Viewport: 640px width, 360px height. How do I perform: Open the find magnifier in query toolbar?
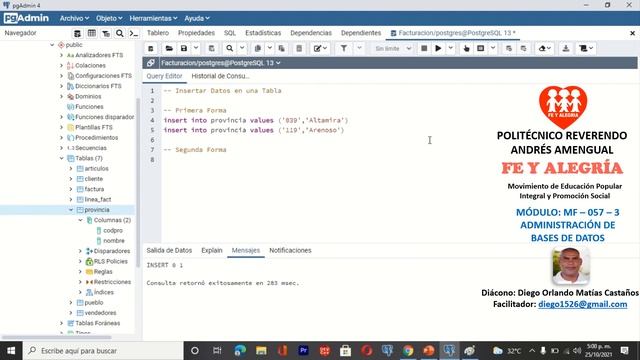pos(230,49)
